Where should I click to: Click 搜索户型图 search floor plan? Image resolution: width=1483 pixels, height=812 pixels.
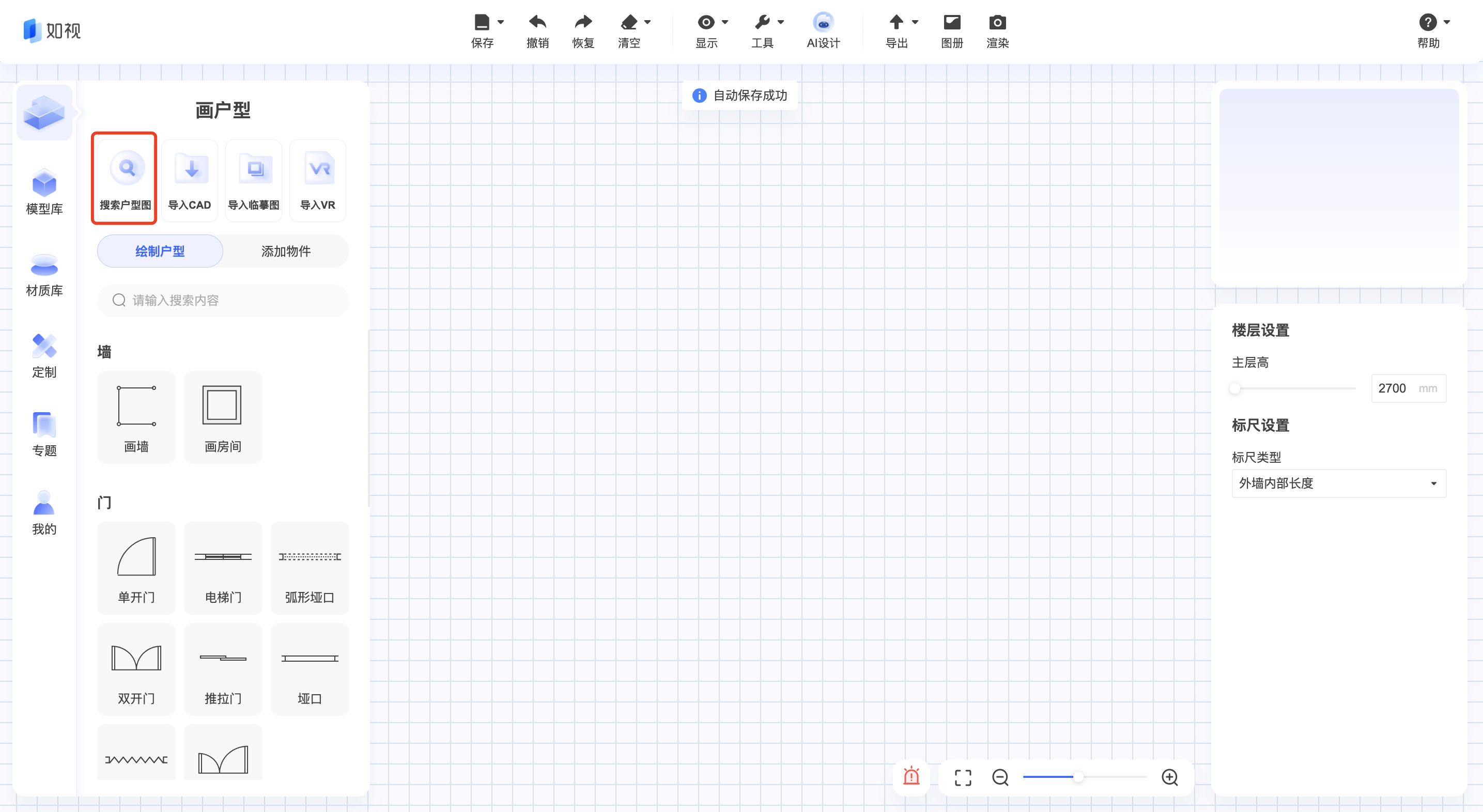(125, 180)
